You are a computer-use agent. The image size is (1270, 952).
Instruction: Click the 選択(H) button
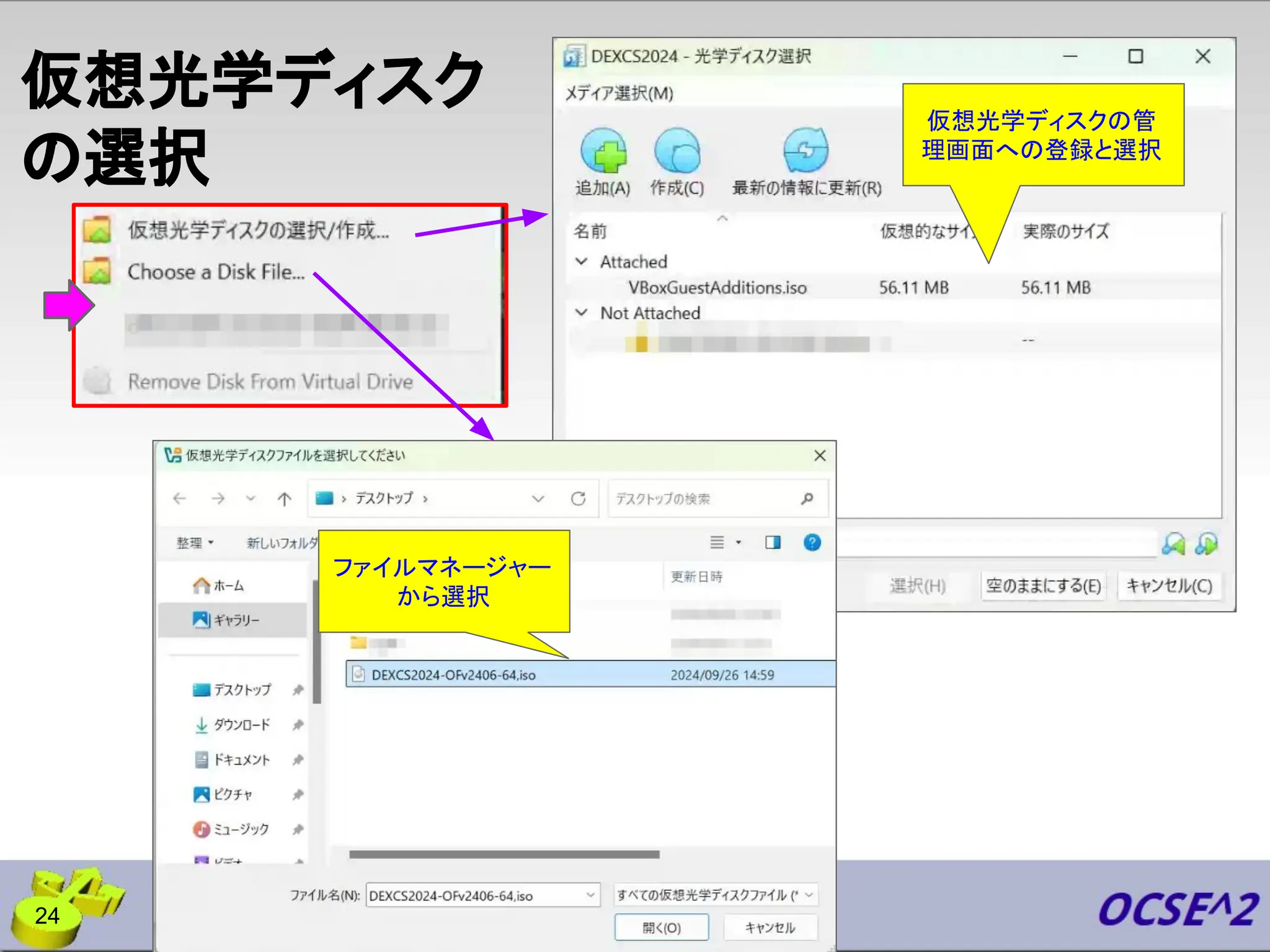point(917,586)
